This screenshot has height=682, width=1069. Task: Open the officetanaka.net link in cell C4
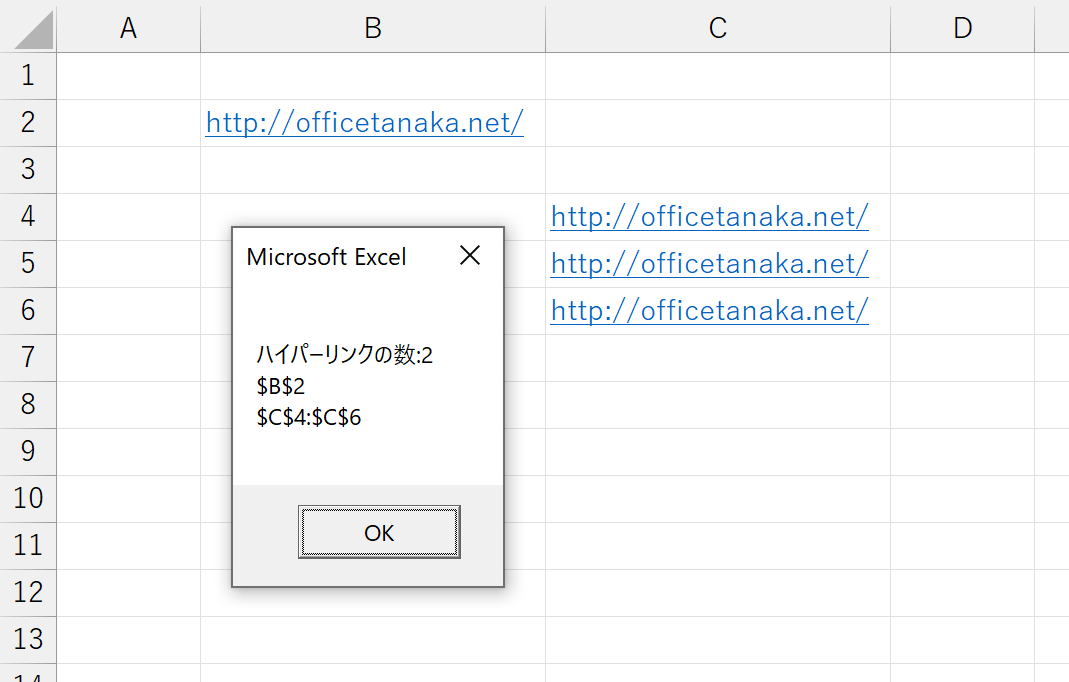tap(710, 217)
